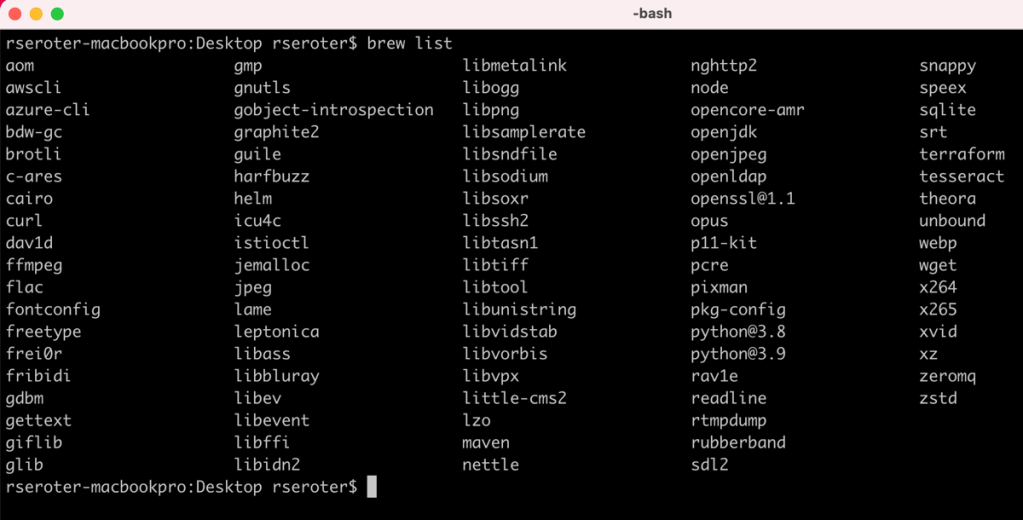Click the python@3.8 package name
The width and height of the screenshot is (1023, 520).
point(738,332)
